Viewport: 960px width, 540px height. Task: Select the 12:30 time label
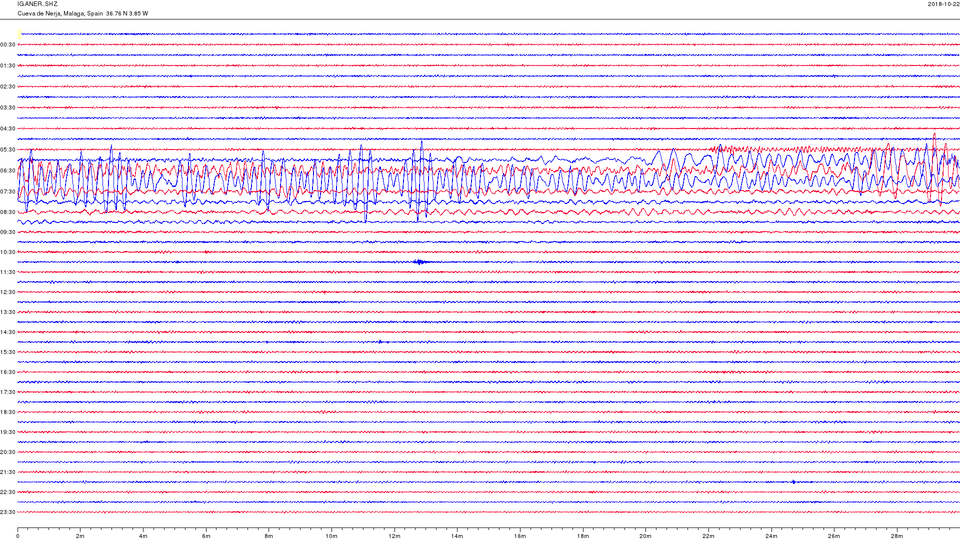tap(7, 292)
